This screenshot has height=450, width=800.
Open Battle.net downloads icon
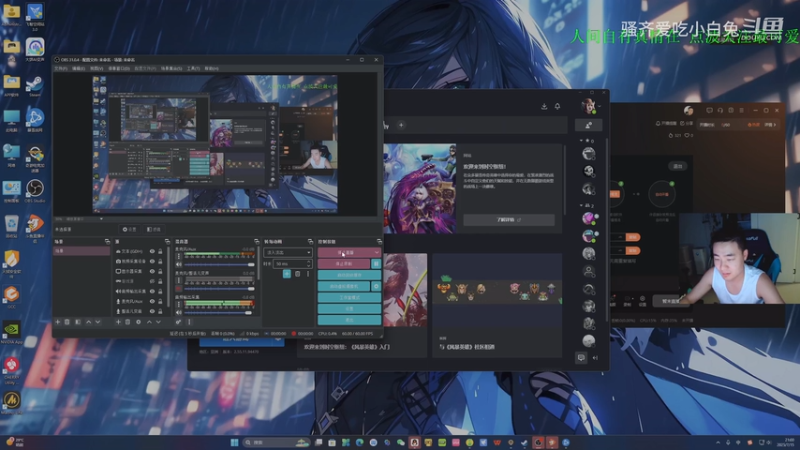(x=544, y=107)
